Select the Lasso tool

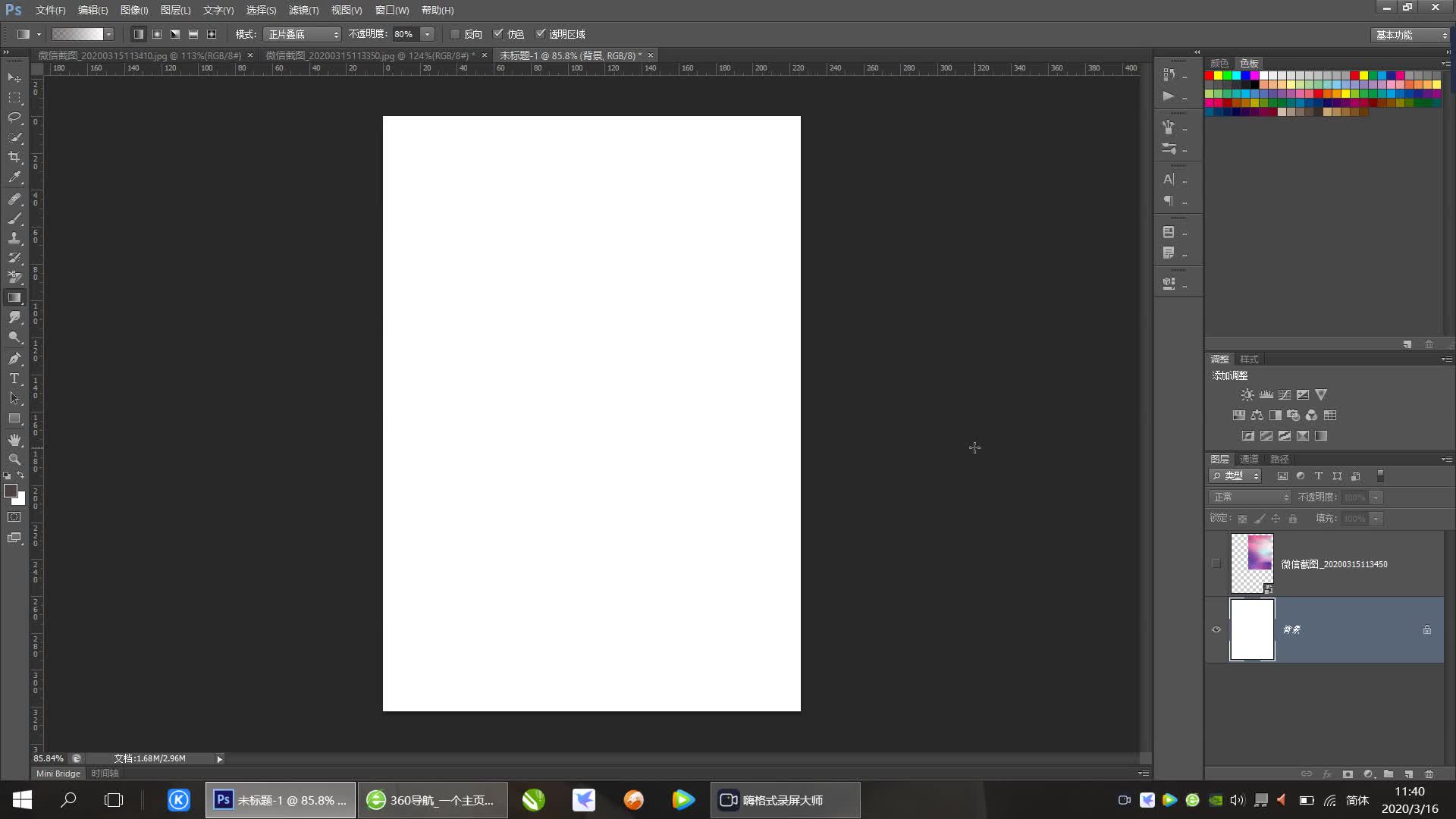point(14,118)
